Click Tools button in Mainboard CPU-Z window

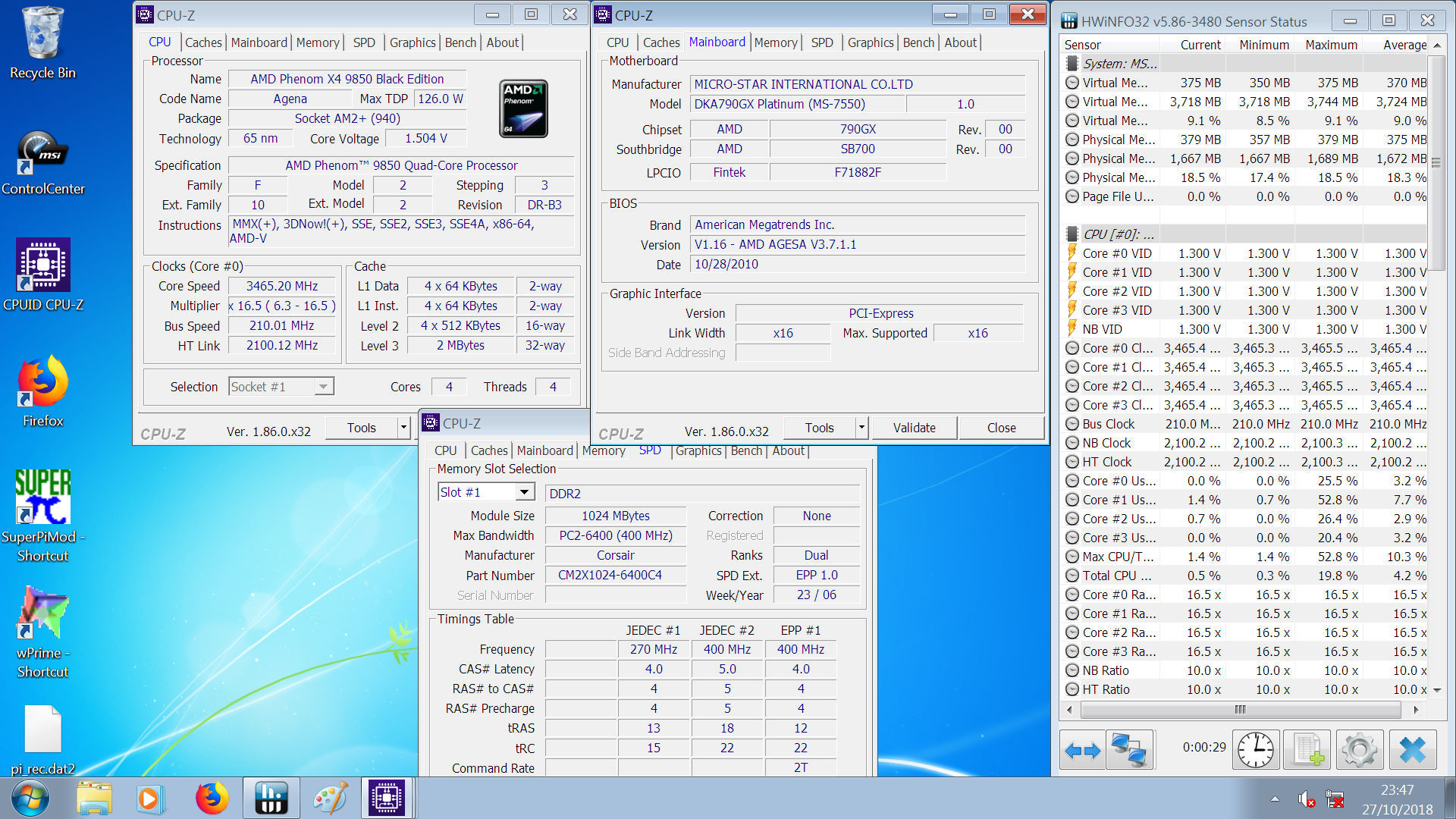819,428
